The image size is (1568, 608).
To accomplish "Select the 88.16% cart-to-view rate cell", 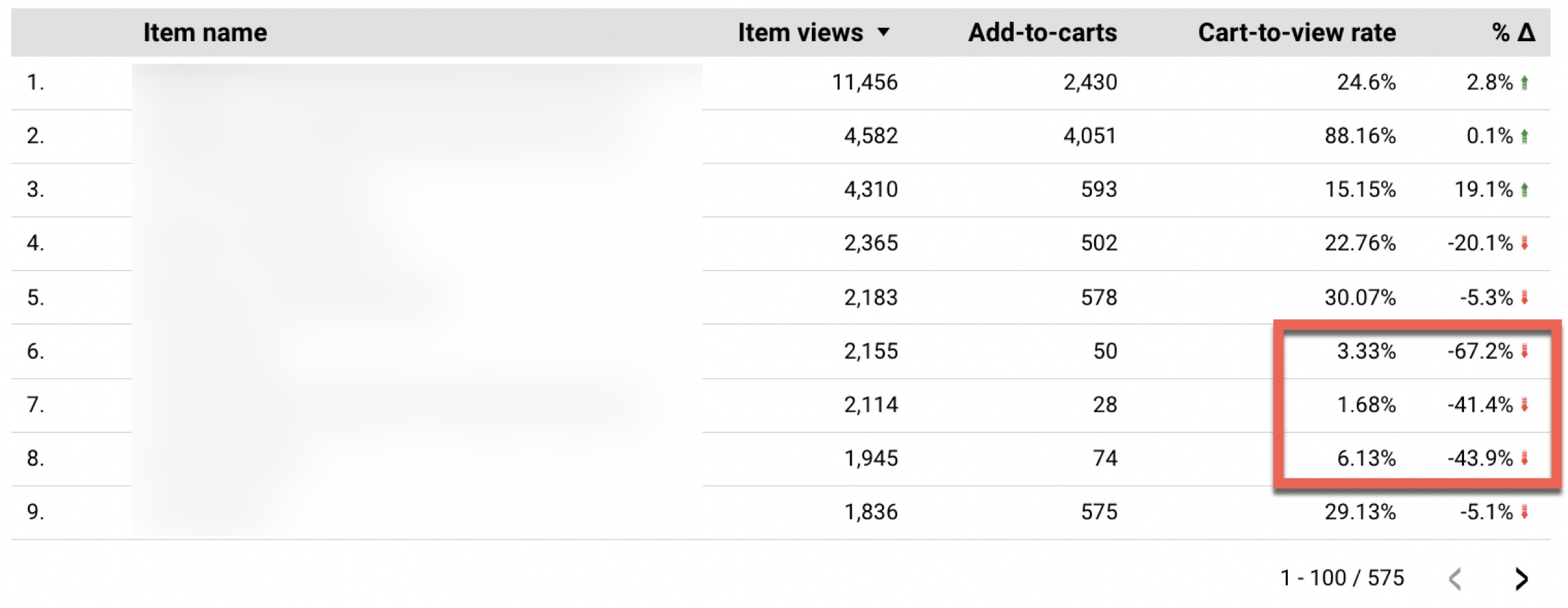I will pyautogui.click(x=1360, y=136).
